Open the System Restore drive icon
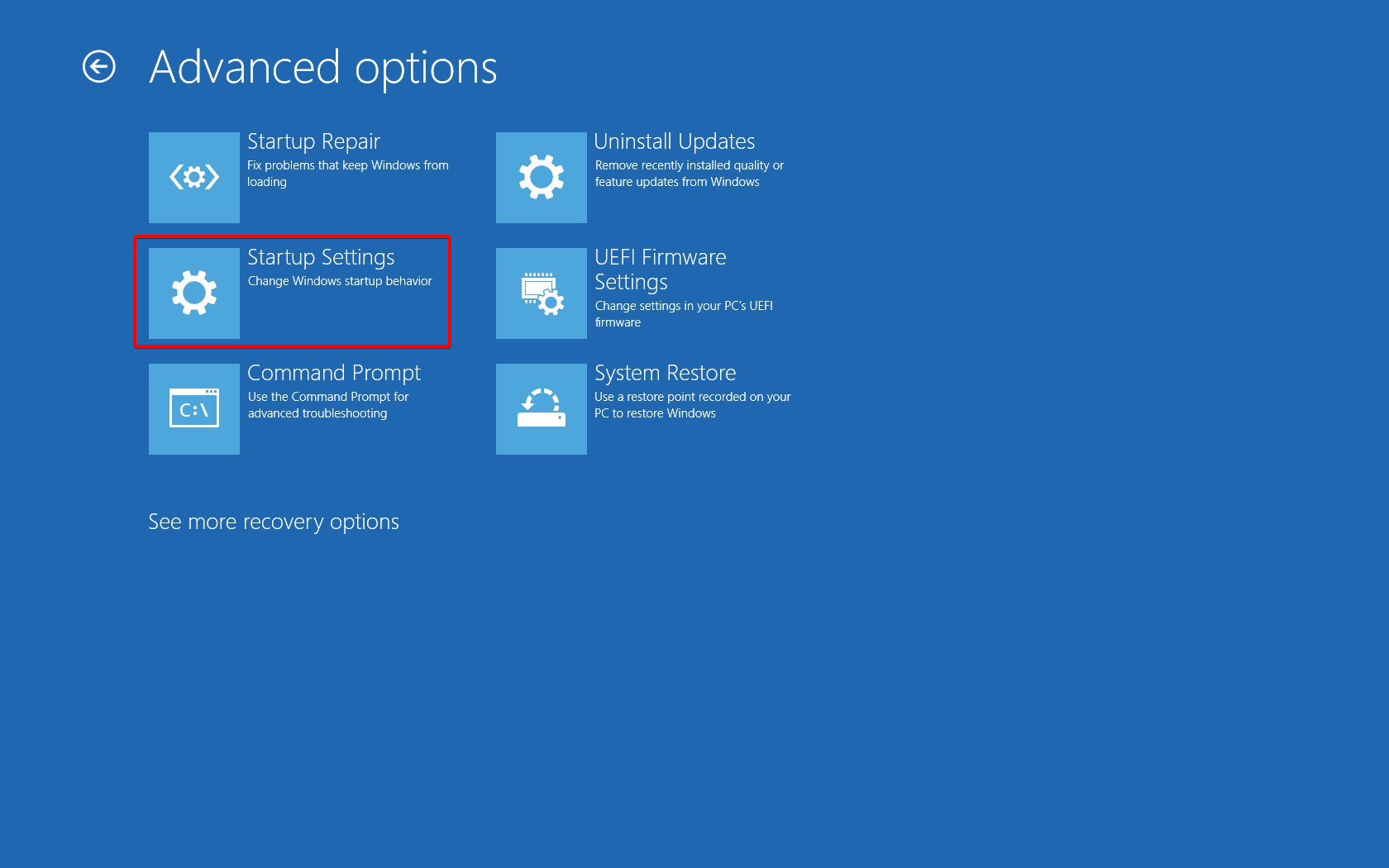 [542, 409]
